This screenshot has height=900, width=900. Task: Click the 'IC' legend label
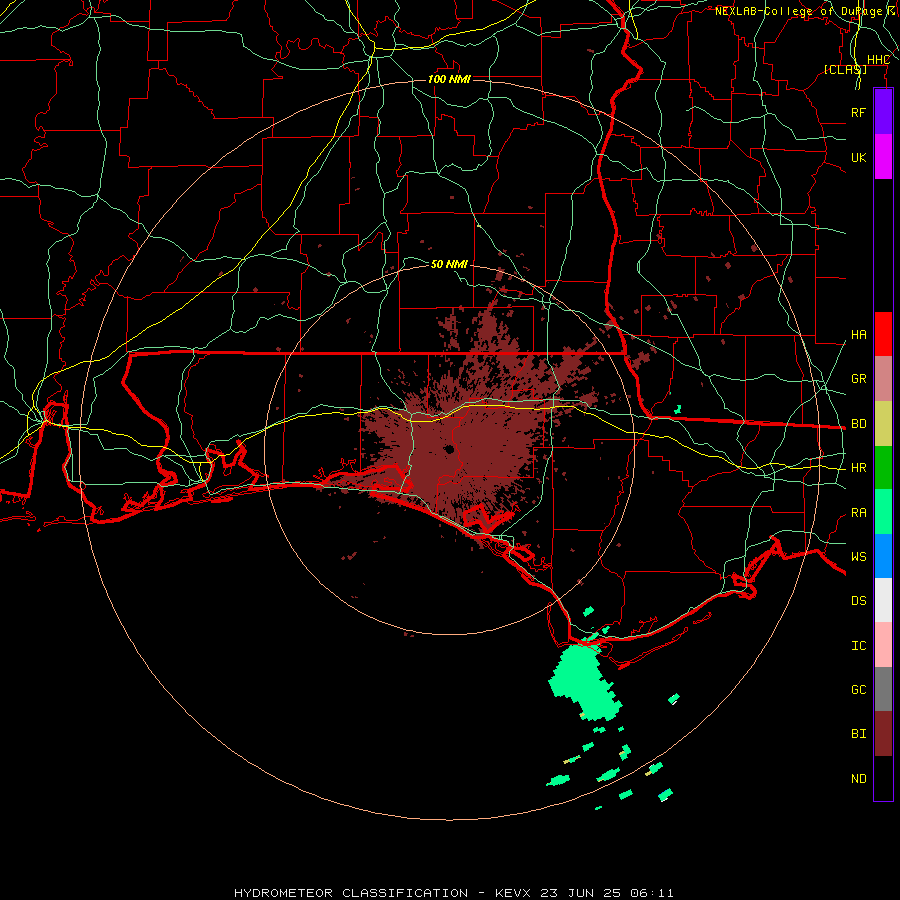tap(858, 646)
